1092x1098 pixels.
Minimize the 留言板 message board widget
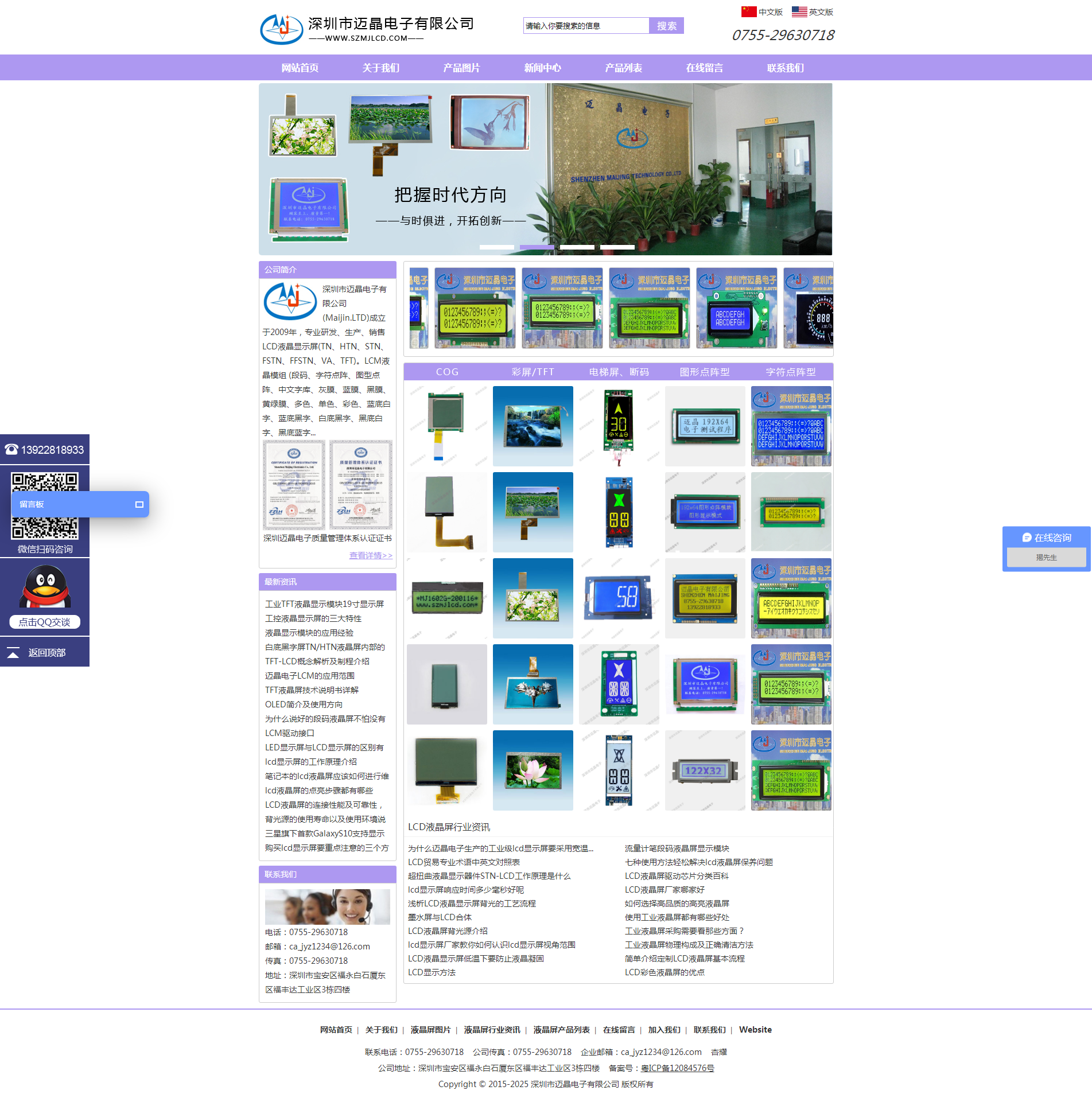(x=139, y=505)
